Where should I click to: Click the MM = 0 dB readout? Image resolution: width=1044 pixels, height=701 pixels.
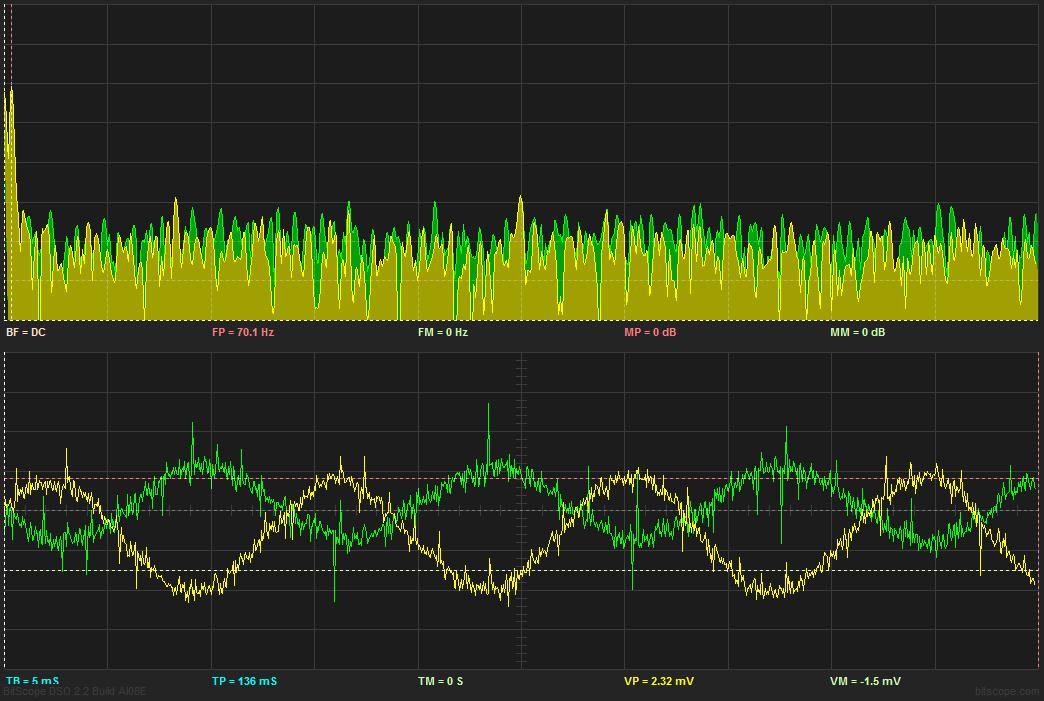pyautogui.click(x=858, y=332)
